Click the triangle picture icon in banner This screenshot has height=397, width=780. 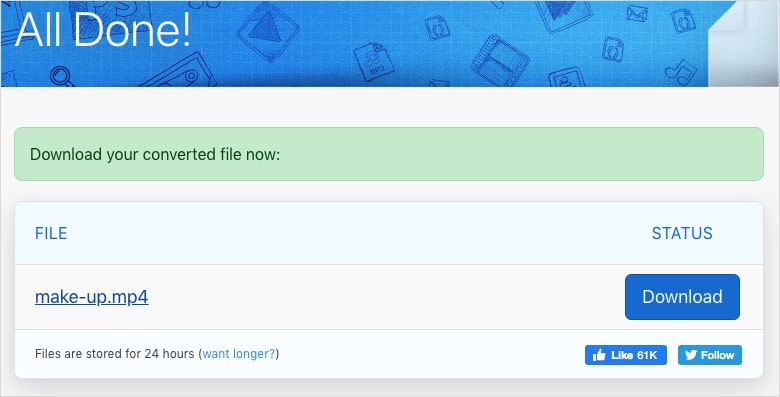point(268,31)
